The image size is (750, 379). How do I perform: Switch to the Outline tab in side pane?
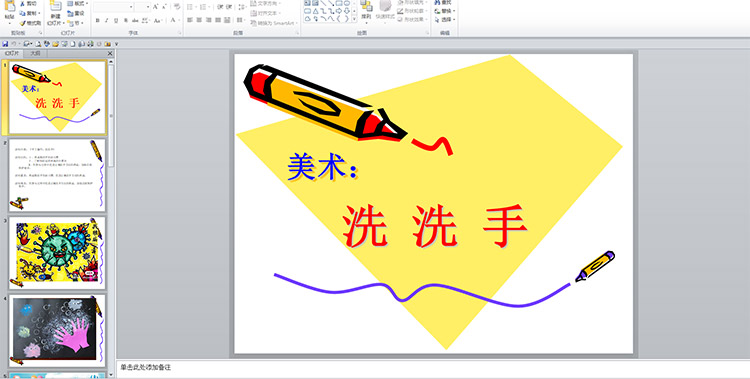point(35,54)
